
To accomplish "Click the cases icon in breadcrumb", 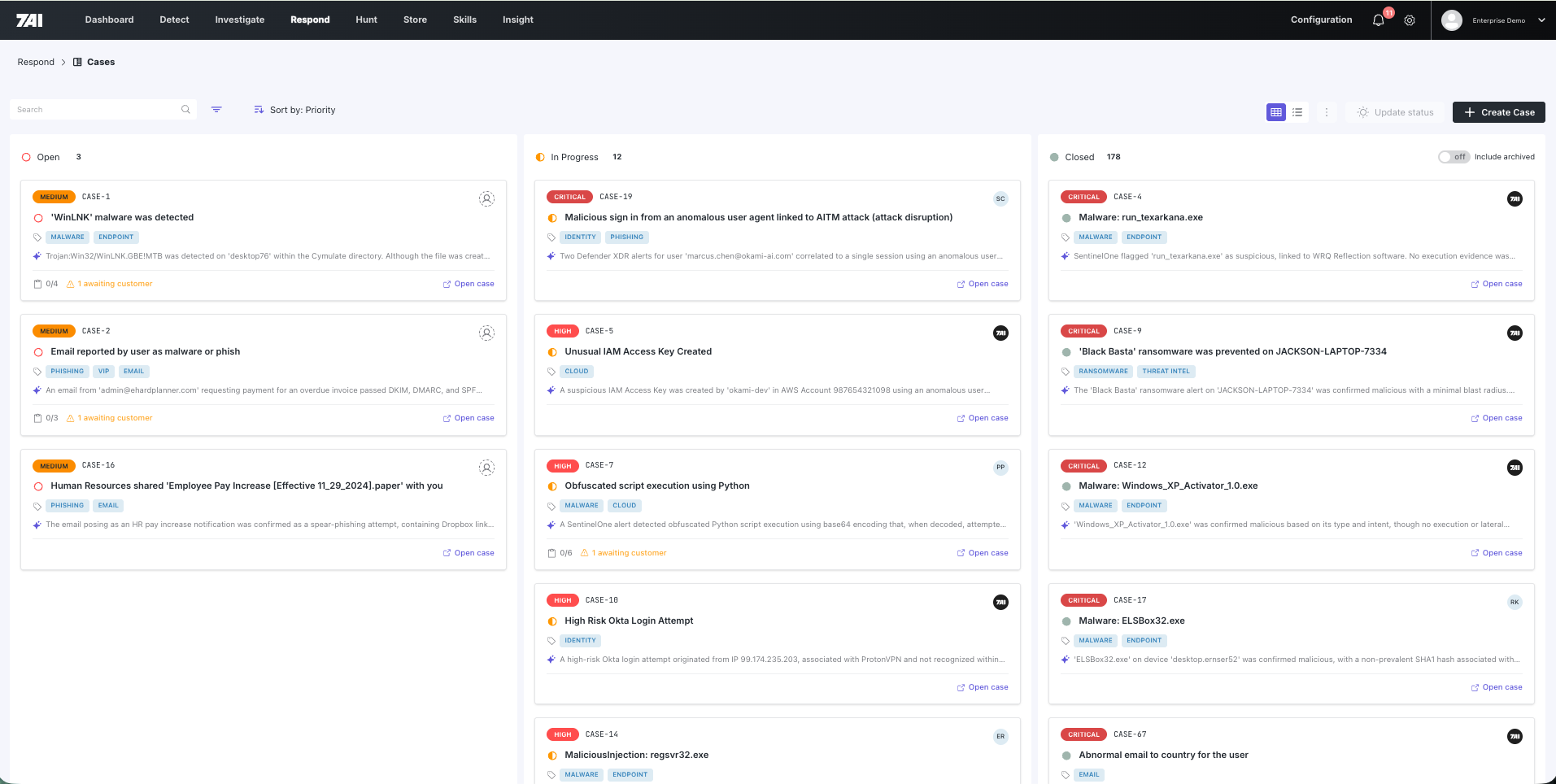I will click(x=77, y=62).
